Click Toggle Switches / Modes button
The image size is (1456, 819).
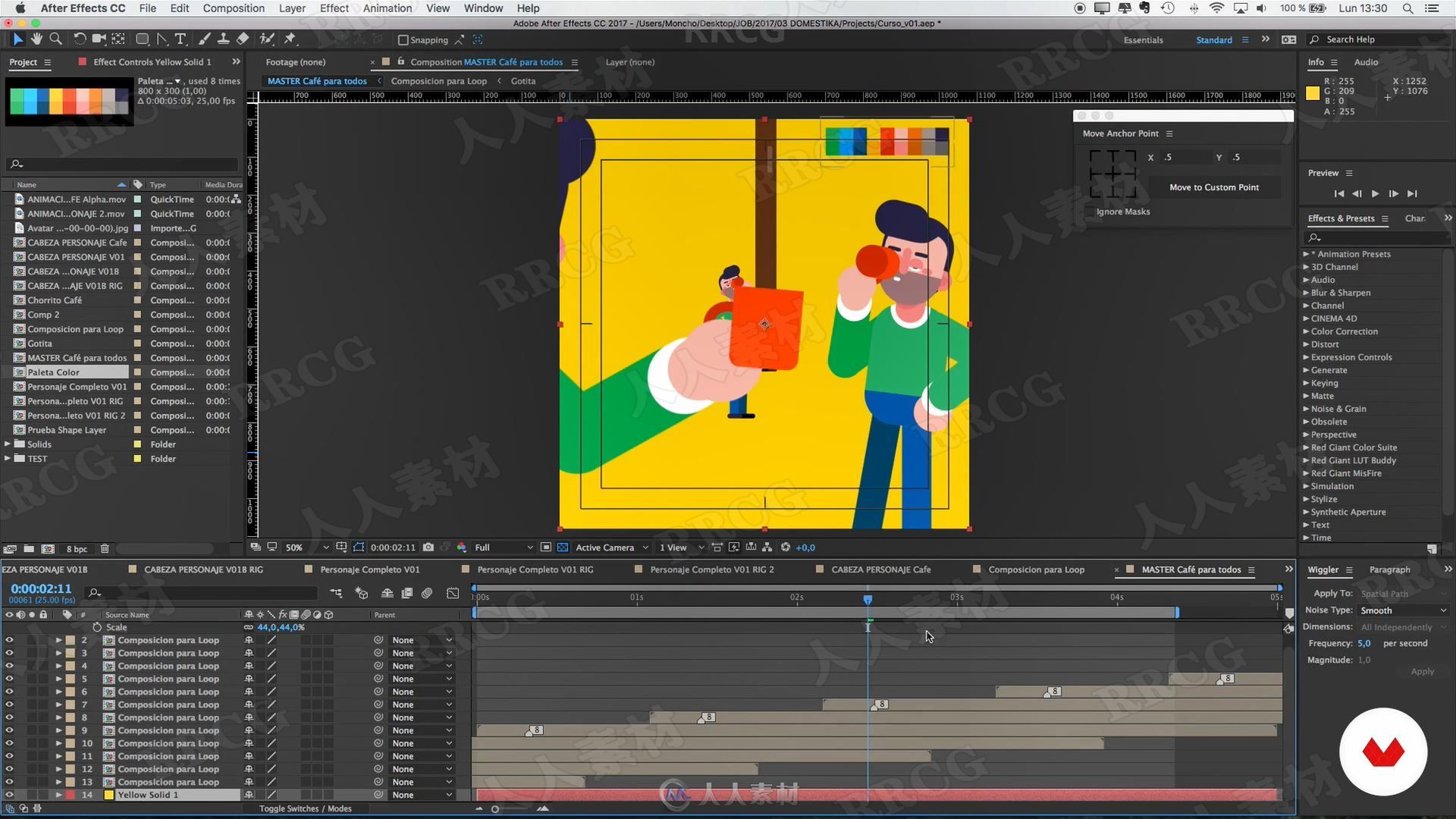pos(305,808)
